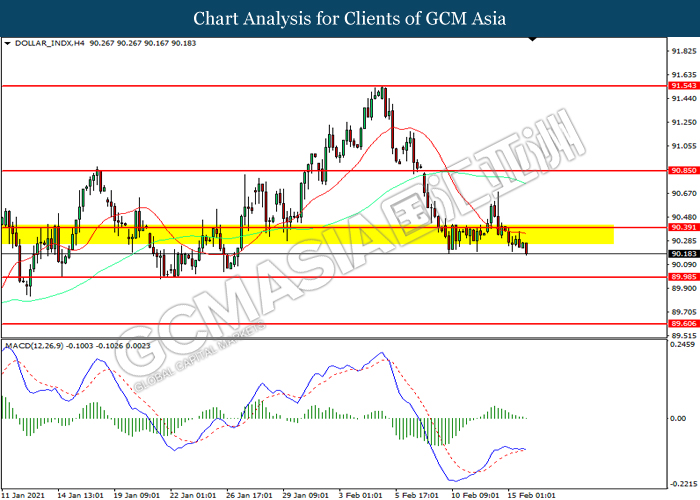The height and width of the screenshot is (500, 700).
Task: Click the 0.2459 MACD scale value
Action: pos(683,345)
